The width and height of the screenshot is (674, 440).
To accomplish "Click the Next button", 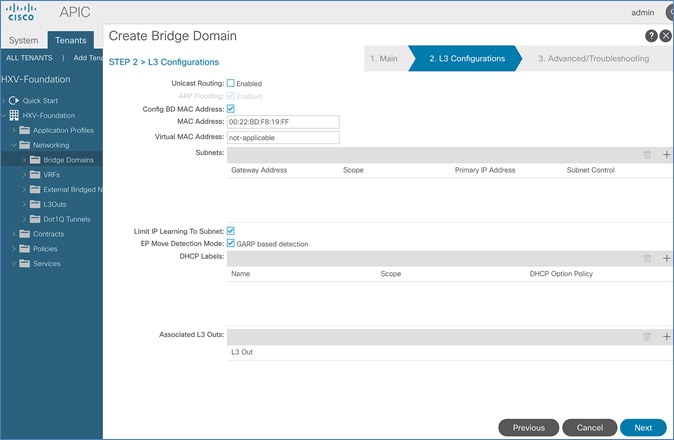I will [642, 427].
